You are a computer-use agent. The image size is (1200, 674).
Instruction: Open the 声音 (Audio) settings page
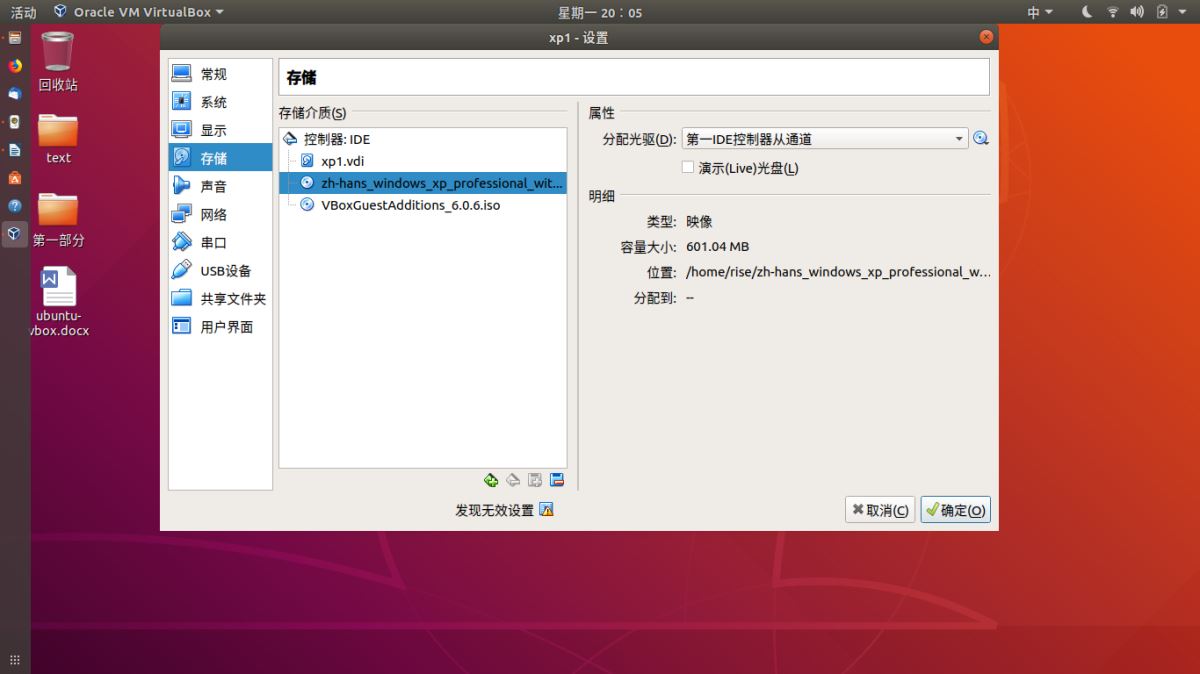point(220,186)
